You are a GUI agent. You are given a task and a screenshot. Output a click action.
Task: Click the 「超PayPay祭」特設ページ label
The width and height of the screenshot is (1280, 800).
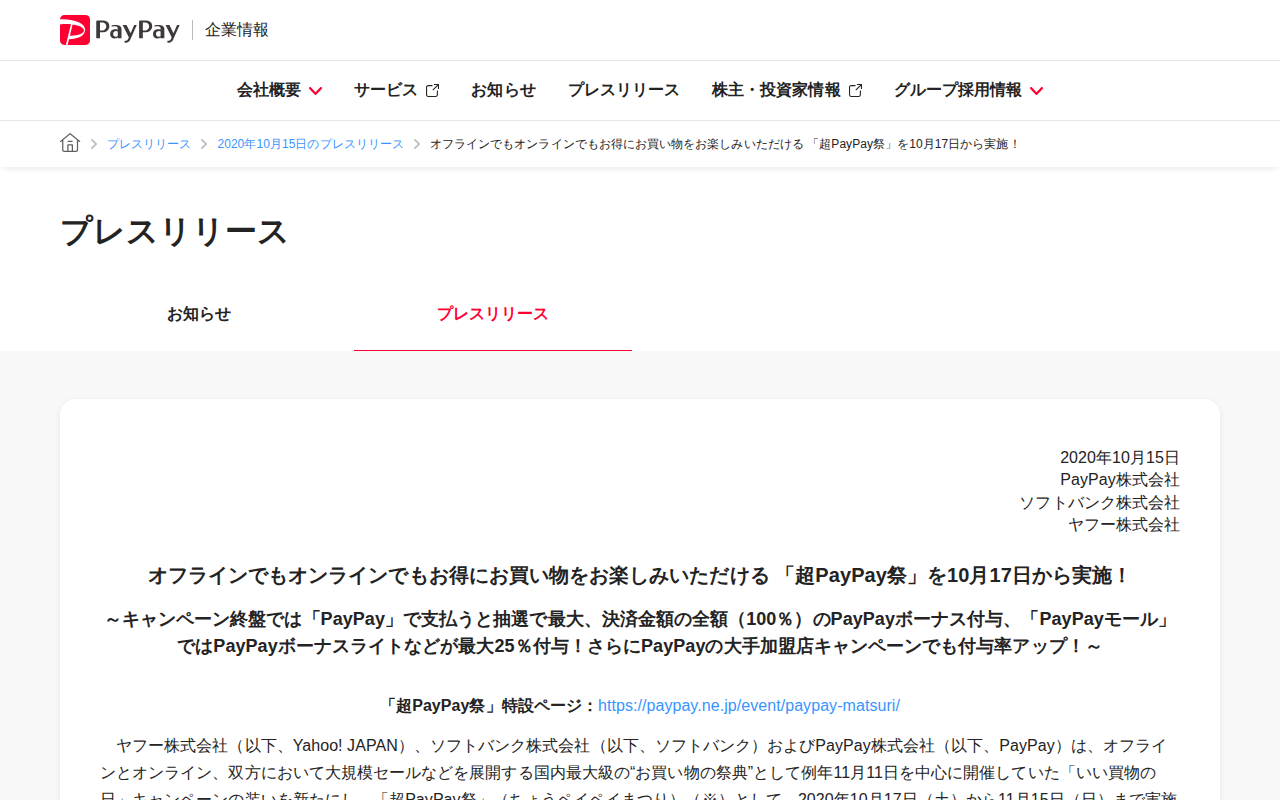click(489, 705)
